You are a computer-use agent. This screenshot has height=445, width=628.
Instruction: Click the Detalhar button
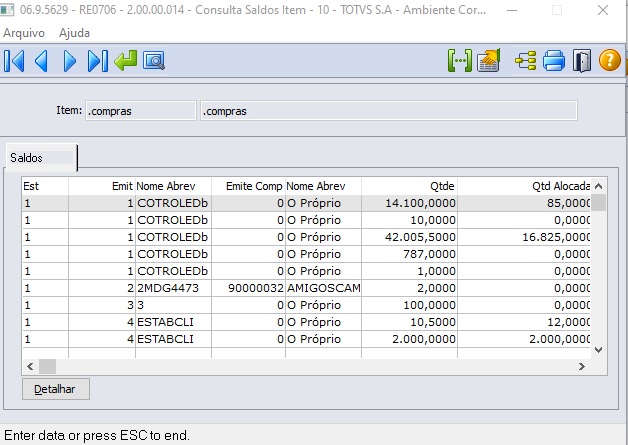pyautogui.click(x=56, y=389)
